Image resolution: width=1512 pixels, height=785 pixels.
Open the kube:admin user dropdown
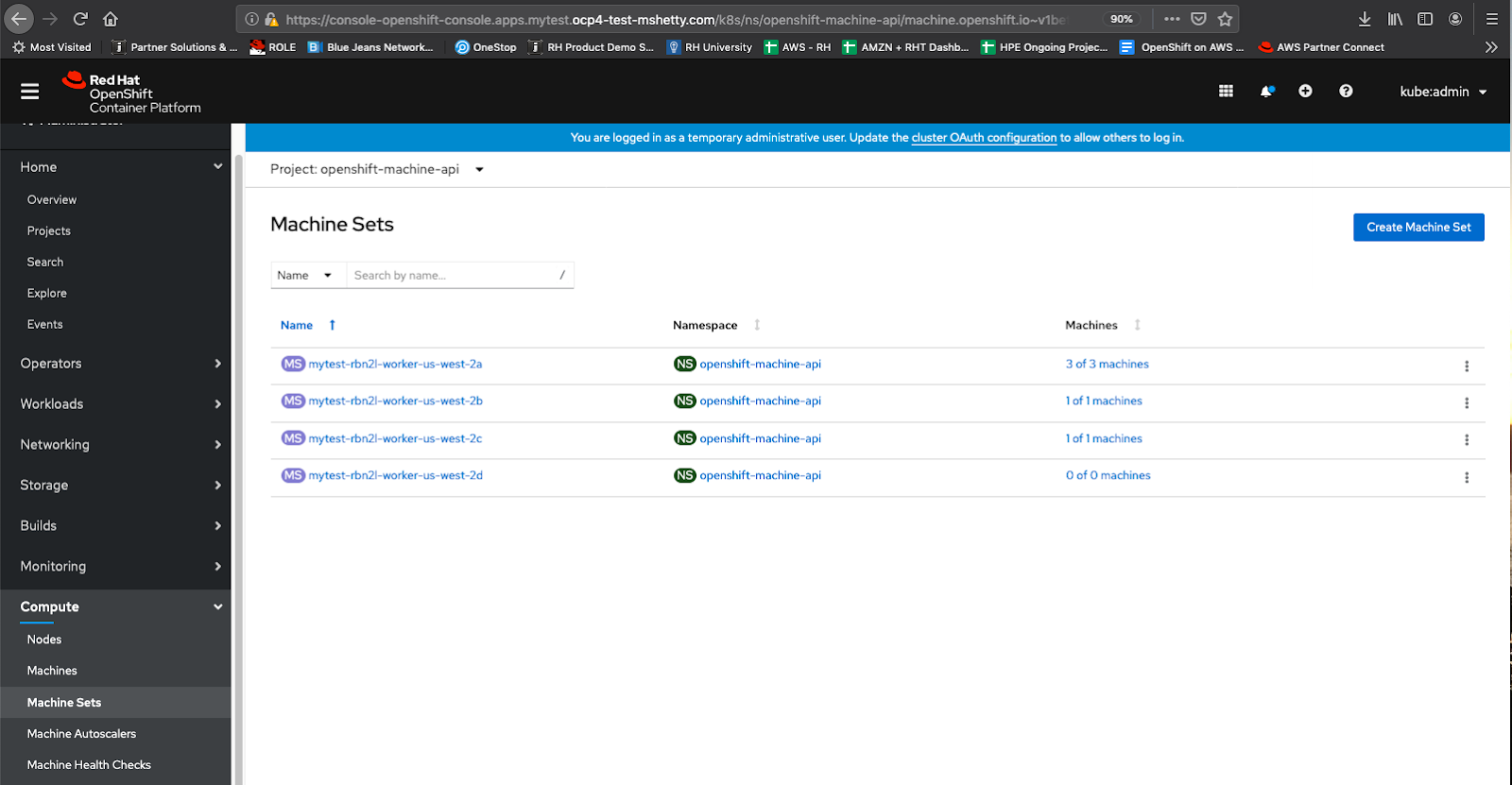[x=1443, y=92]
